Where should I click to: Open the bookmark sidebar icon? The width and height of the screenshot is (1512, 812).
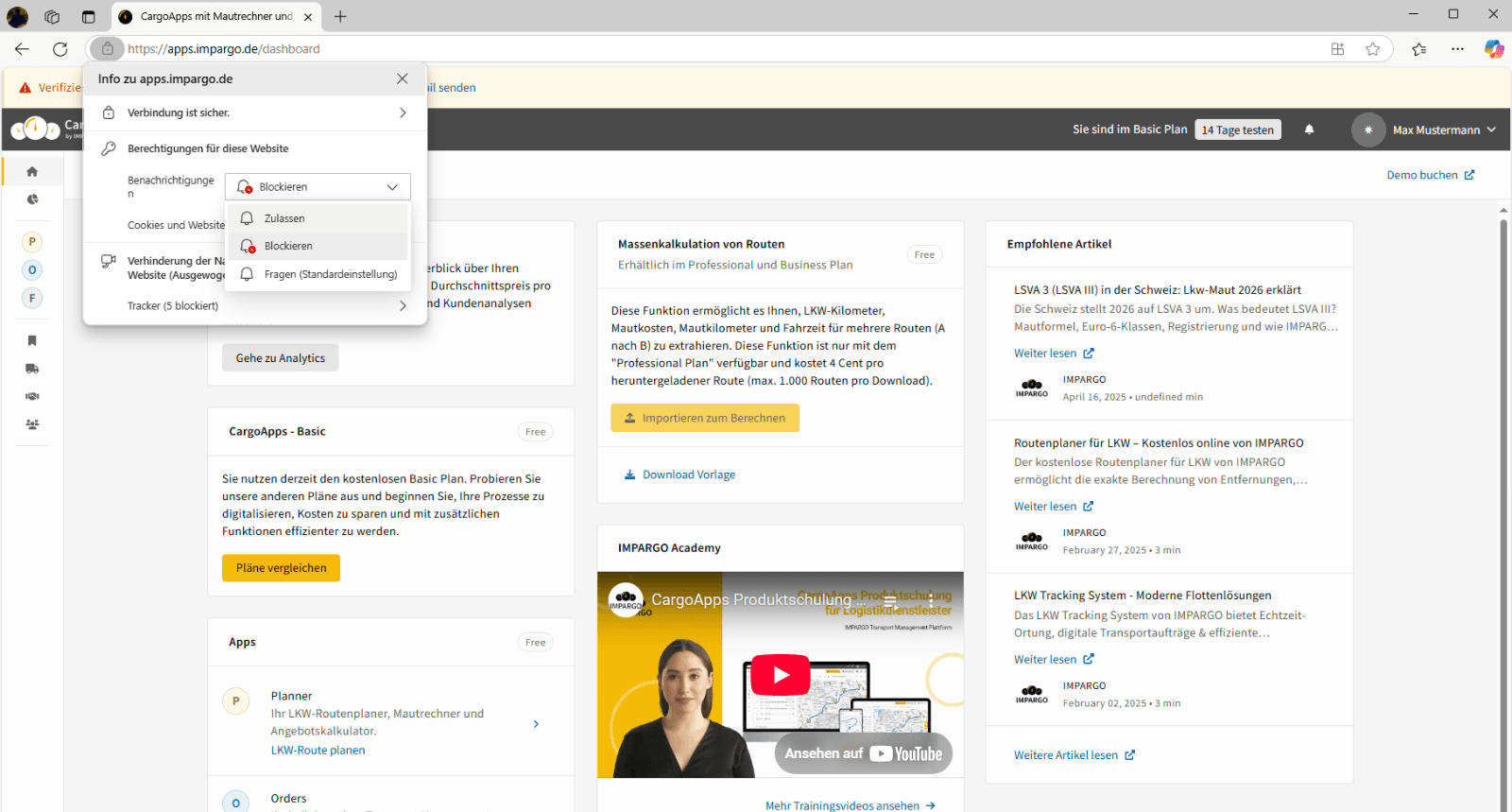pos(32,340)
